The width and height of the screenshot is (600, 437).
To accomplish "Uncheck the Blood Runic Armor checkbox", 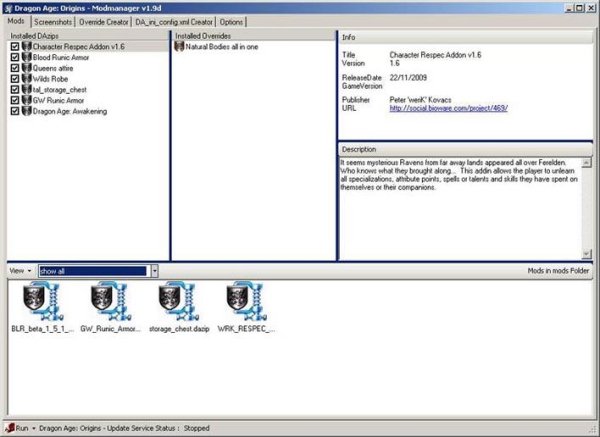I will (x=15, y=57).
